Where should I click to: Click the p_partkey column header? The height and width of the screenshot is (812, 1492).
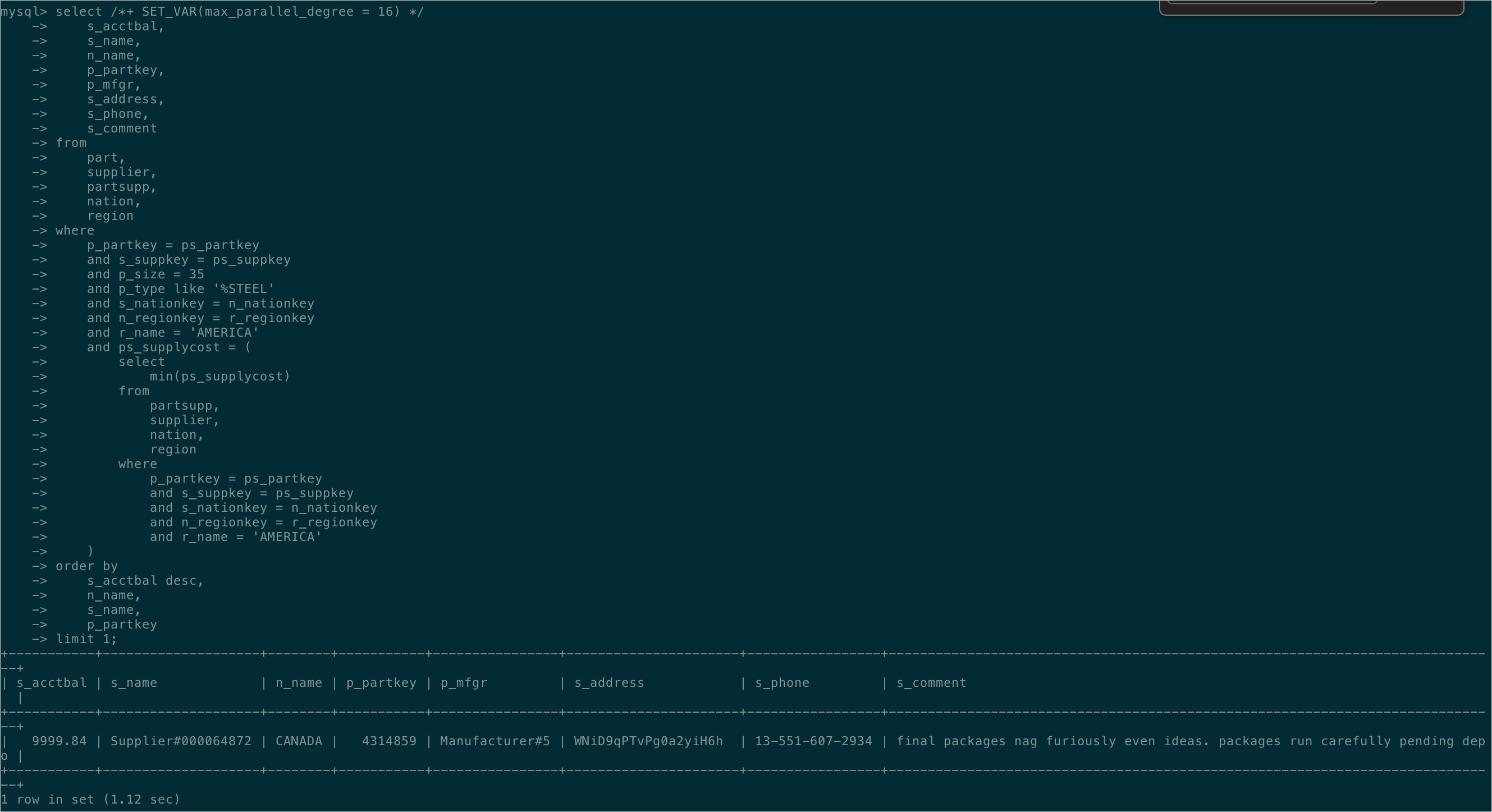tap(380, 682)
